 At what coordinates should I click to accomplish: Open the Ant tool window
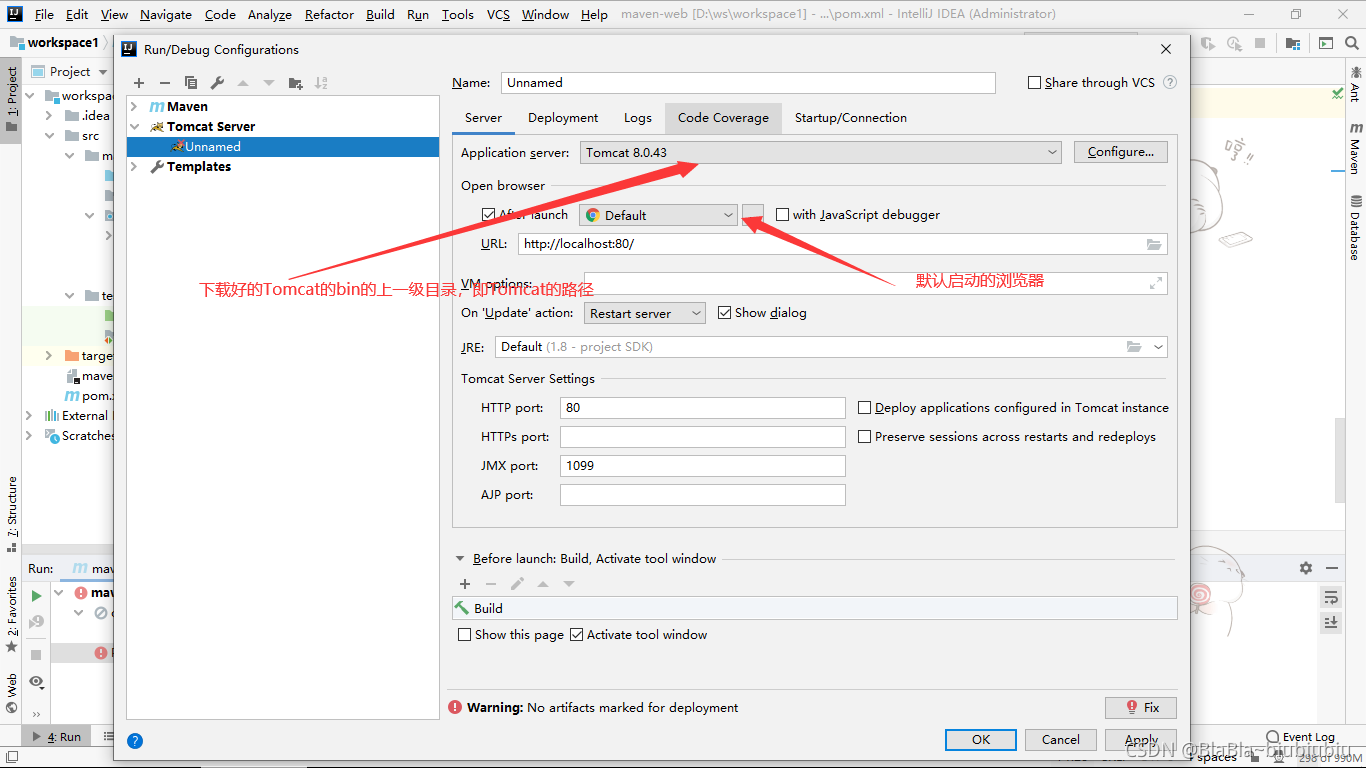coord(1356,84)
